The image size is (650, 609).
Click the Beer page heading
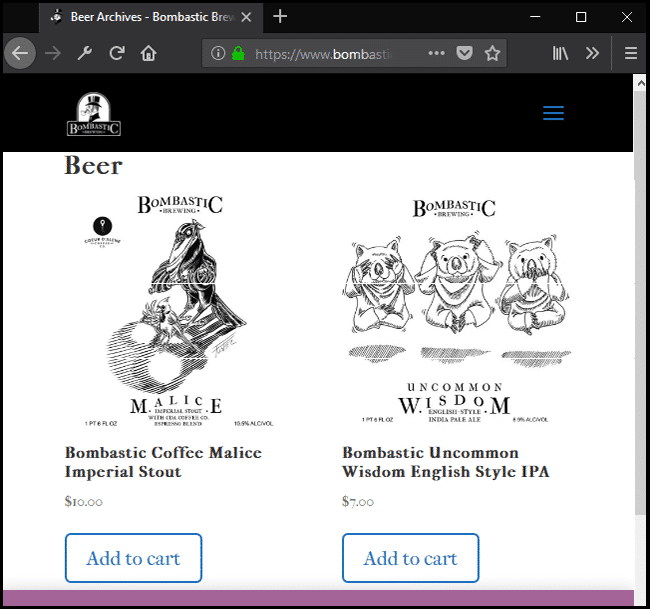[x=93, y=166]
